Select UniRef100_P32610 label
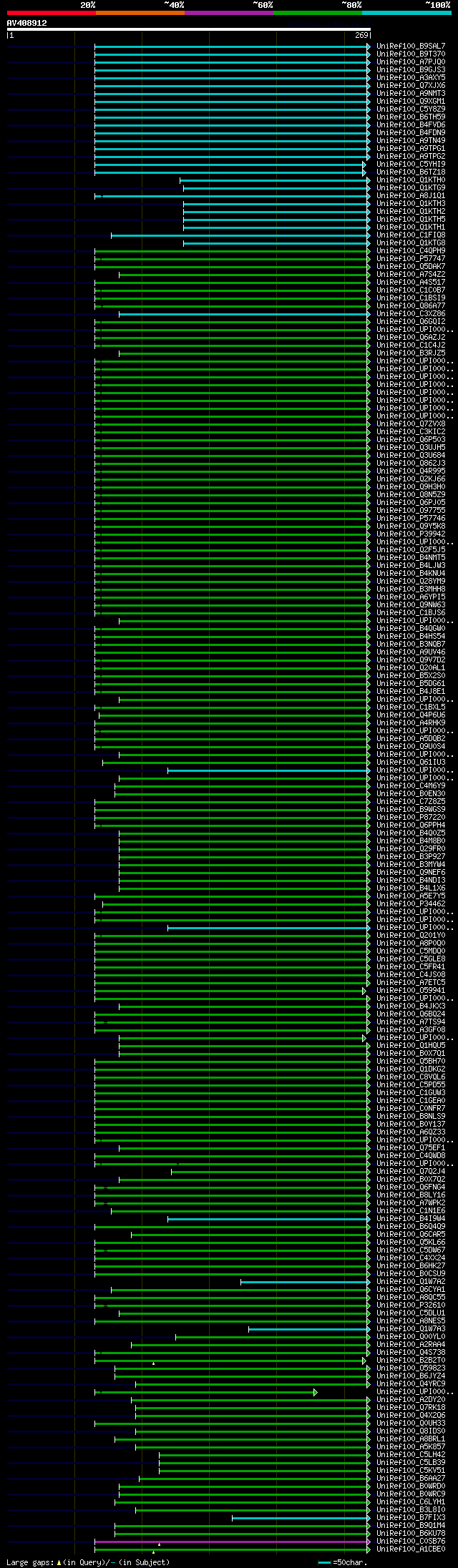The height and width of the screenshot is (1568, 458). click(411, 1305)
